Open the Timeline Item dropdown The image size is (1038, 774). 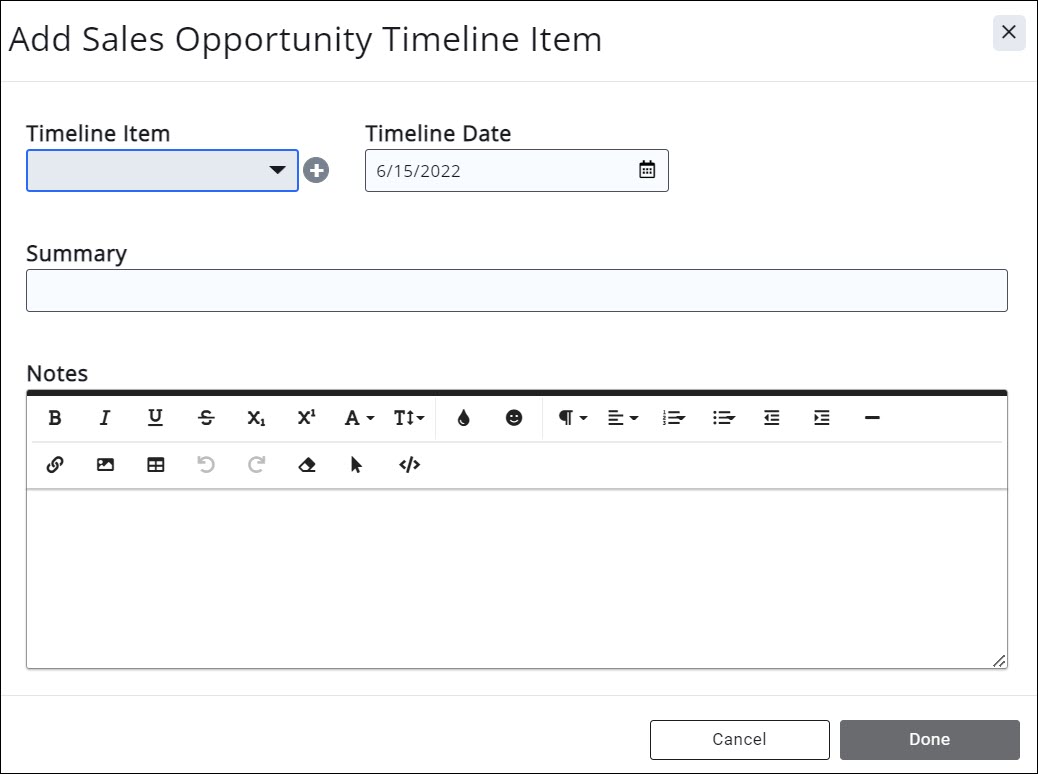[x=162, y=171]
